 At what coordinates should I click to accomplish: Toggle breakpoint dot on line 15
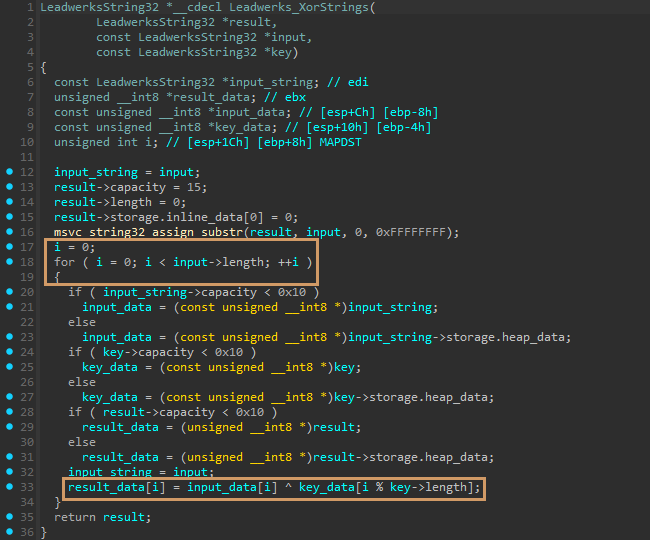(10, 216)
